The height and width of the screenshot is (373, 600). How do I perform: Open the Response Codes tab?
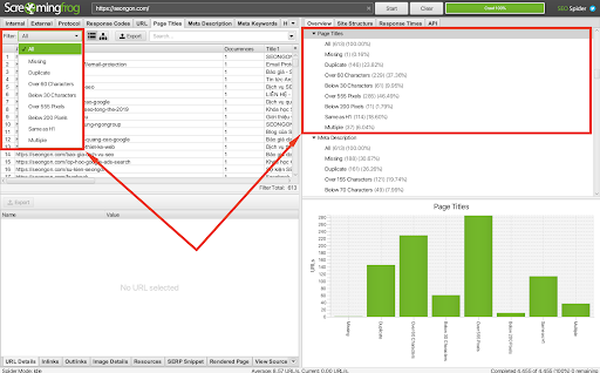click(x=108, y=23)
